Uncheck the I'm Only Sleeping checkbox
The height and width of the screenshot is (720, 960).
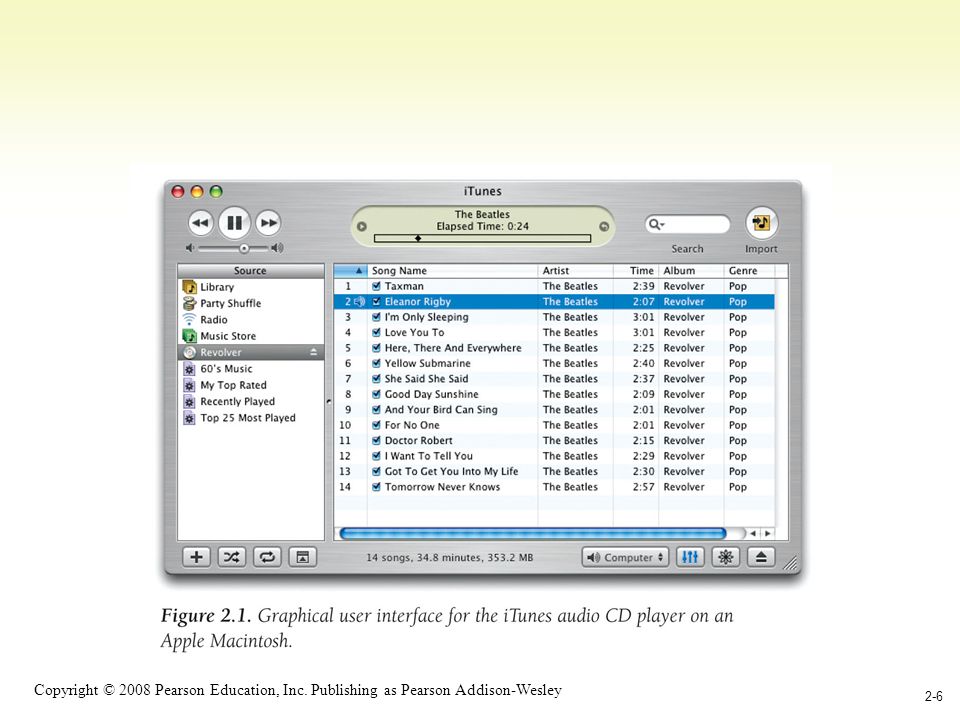pos(377,317)
